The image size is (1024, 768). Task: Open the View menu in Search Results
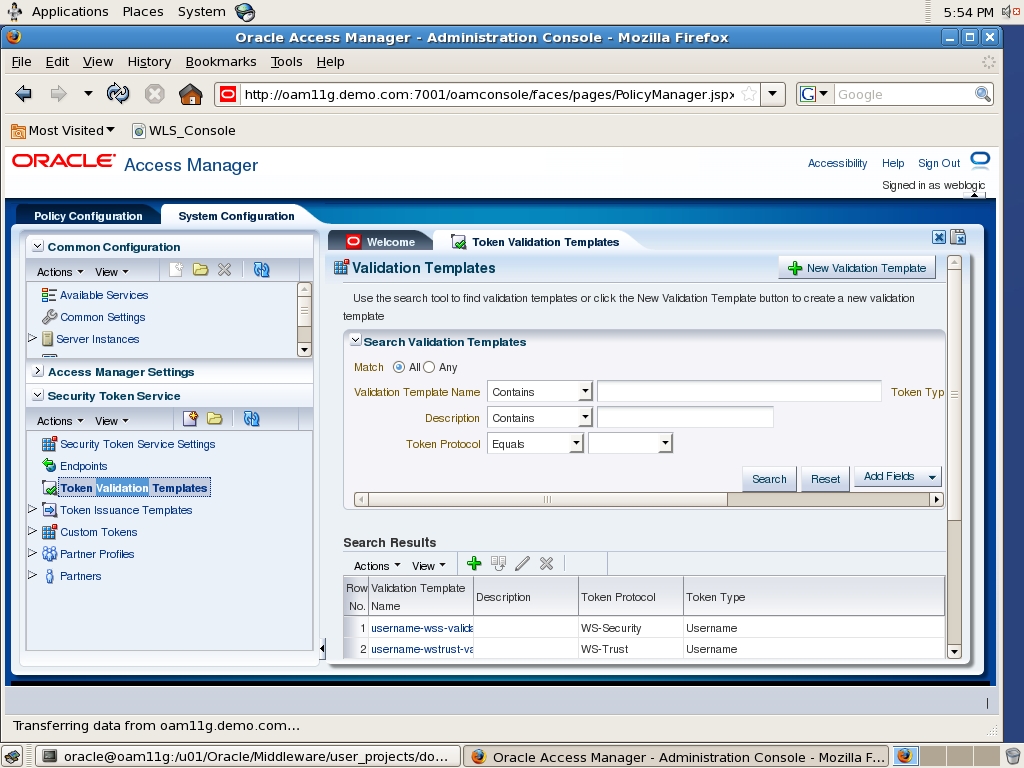click(428, 566)
